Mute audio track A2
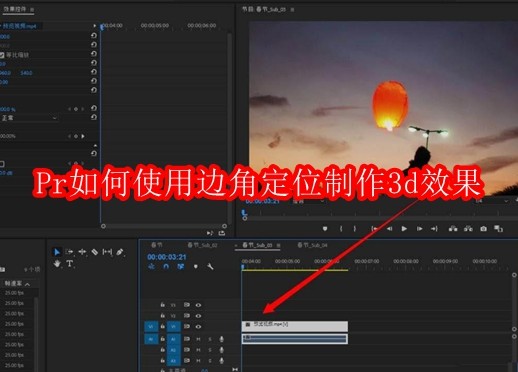The height and width of the screenshot is (372, 518). [x=198, y=350]
